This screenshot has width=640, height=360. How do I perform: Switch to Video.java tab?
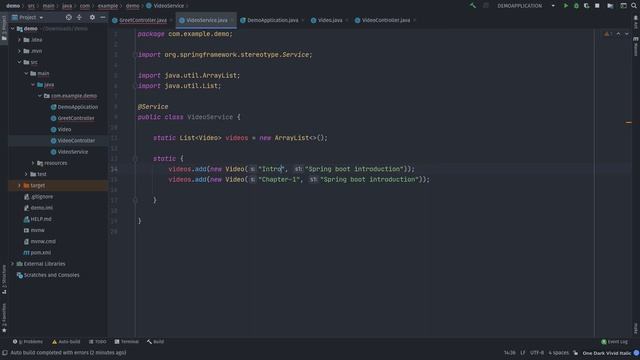click(330, 20)
